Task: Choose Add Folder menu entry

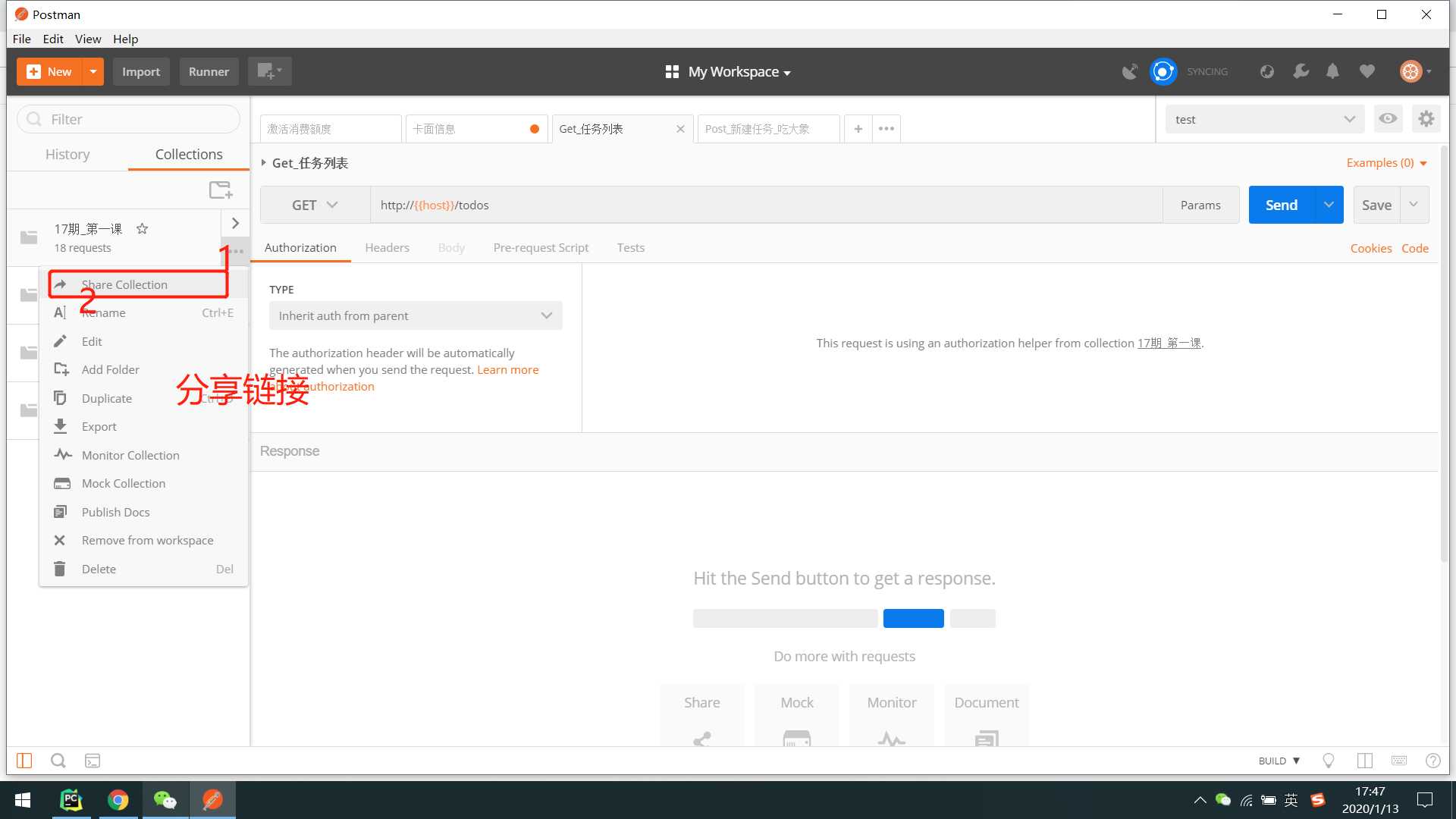Action: (x=143, y=369)
